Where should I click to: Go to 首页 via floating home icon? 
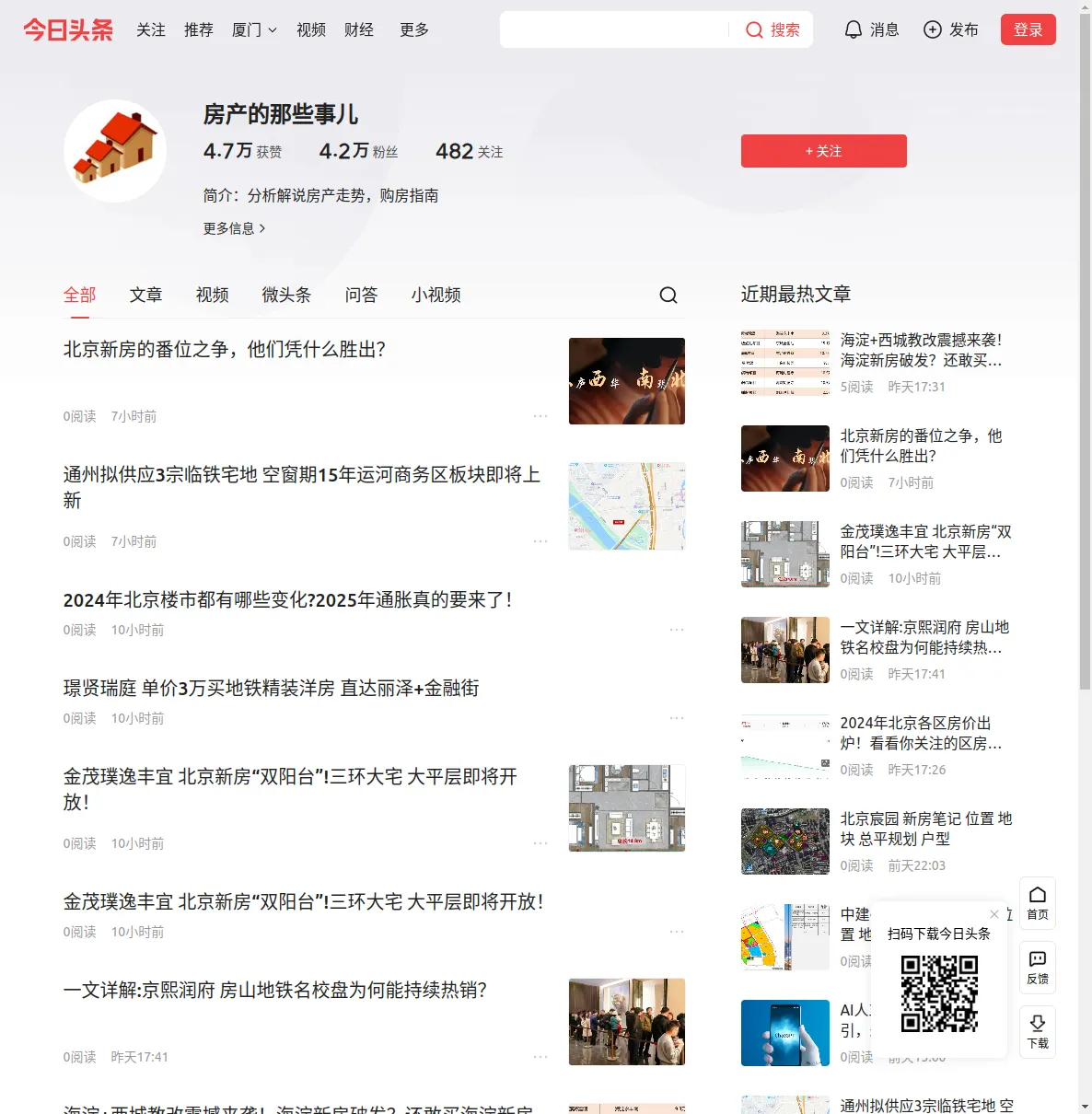point(1038,903)
